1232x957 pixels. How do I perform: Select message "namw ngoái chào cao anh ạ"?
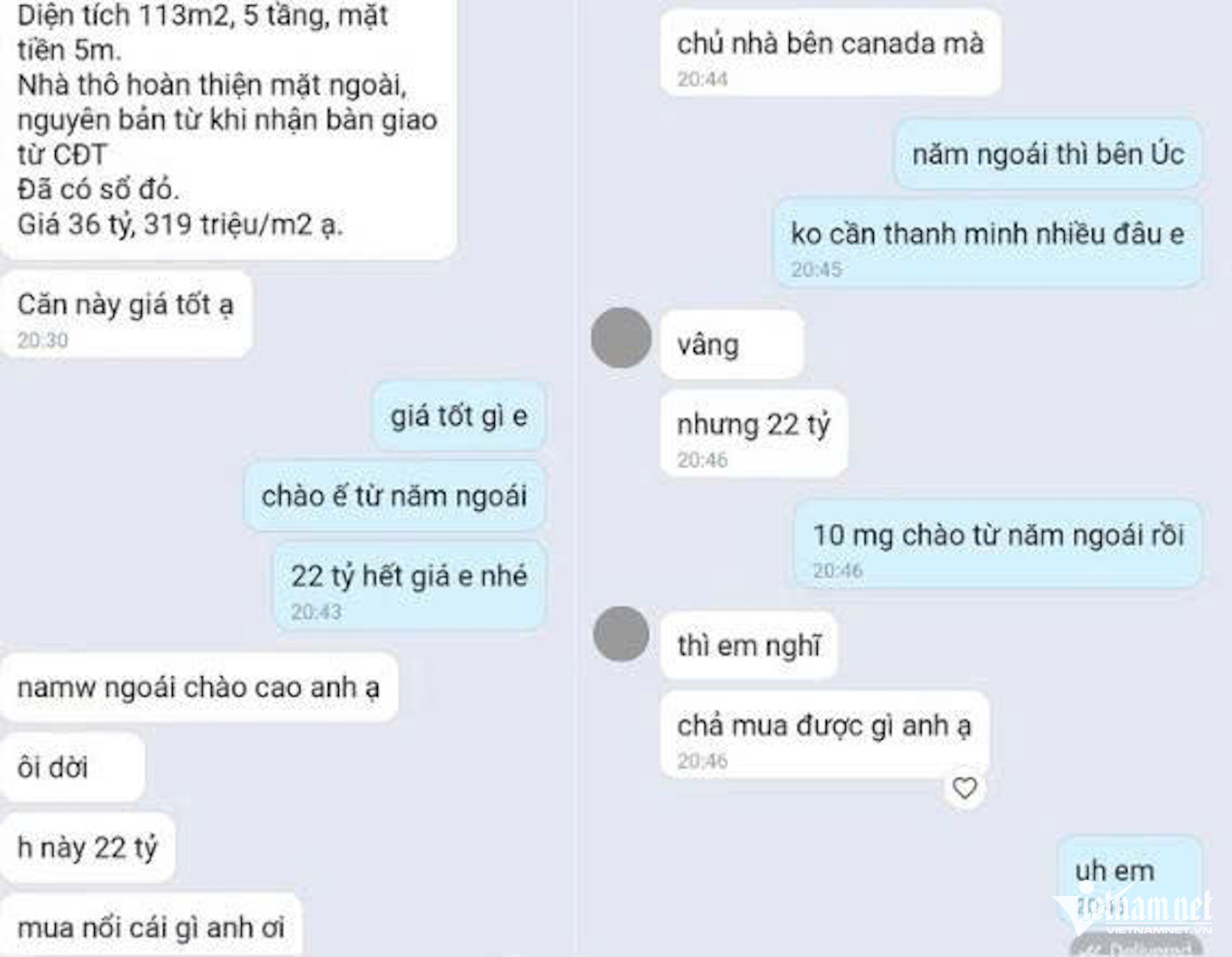(199, 687)
